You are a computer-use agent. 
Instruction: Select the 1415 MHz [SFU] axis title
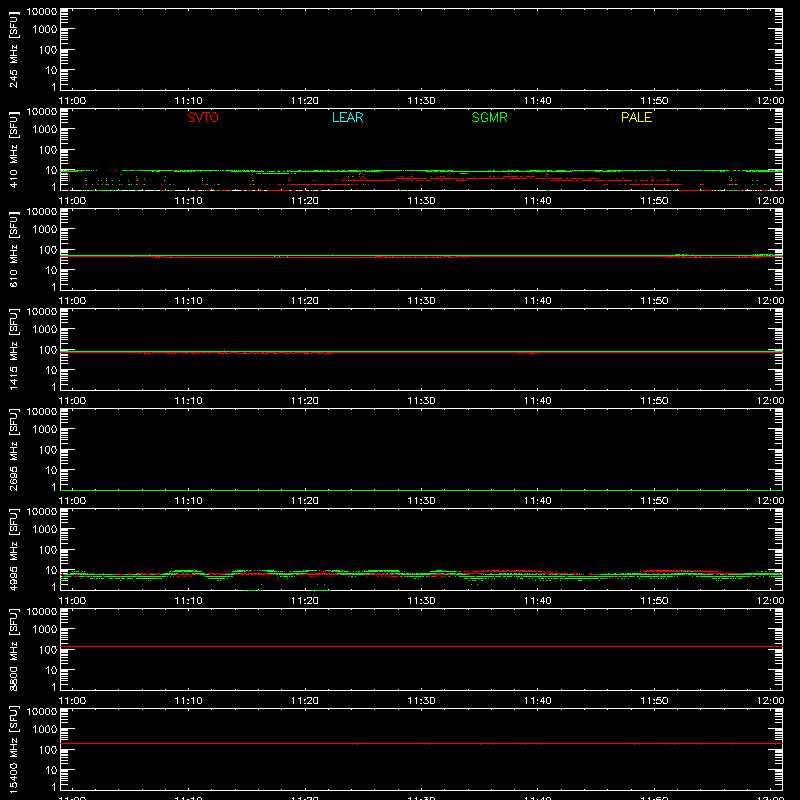click(x=14, y=349)
